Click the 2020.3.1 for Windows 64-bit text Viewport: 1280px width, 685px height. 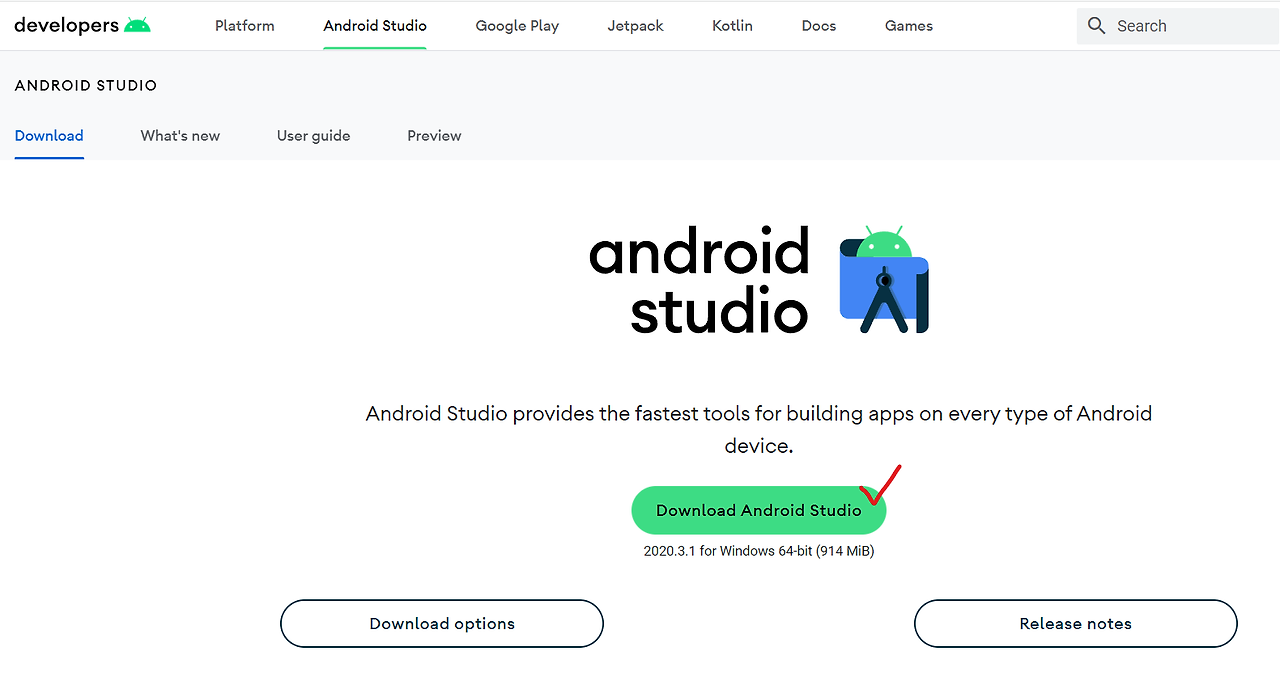coord(759,551)
